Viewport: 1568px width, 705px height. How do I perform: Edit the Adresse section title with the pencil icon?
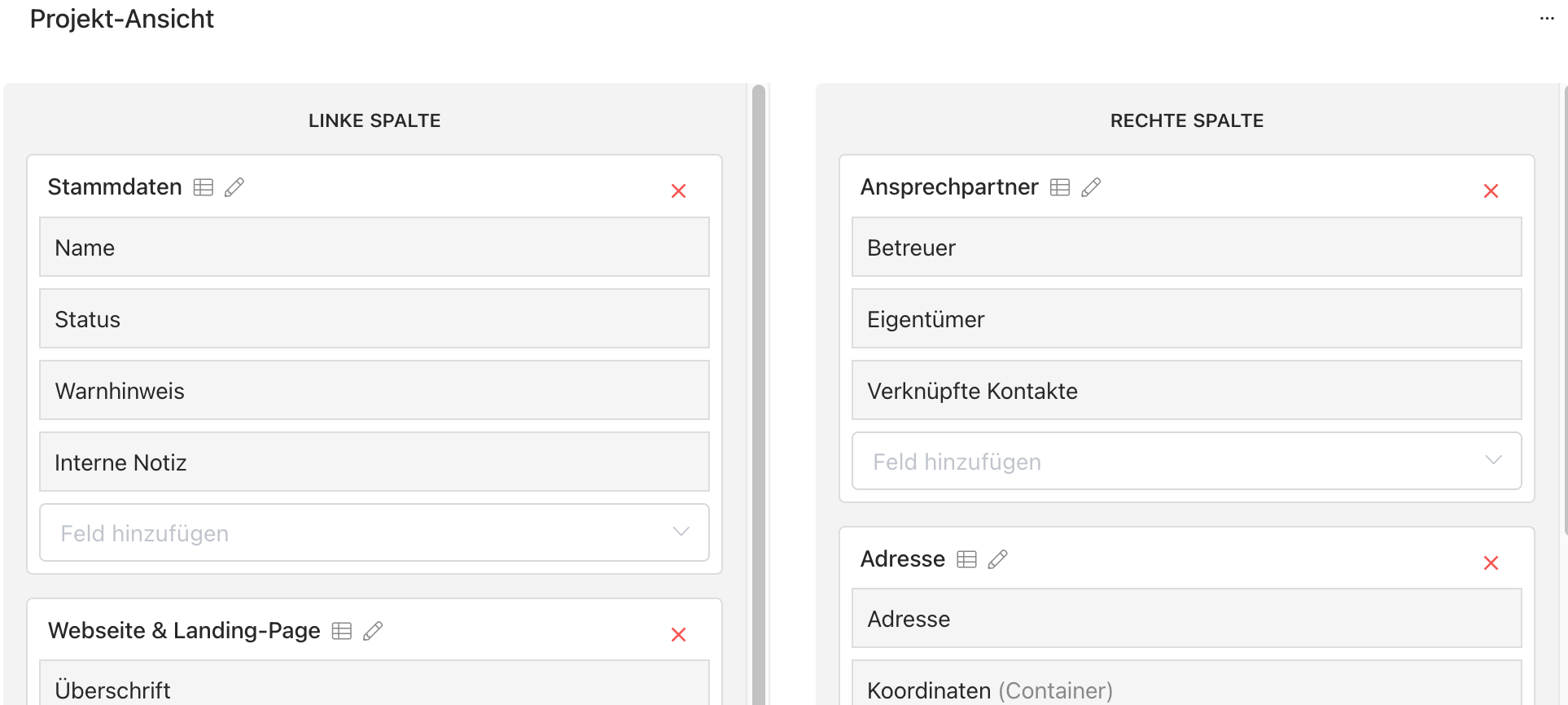pyautogui.click(x=997, y=559)
